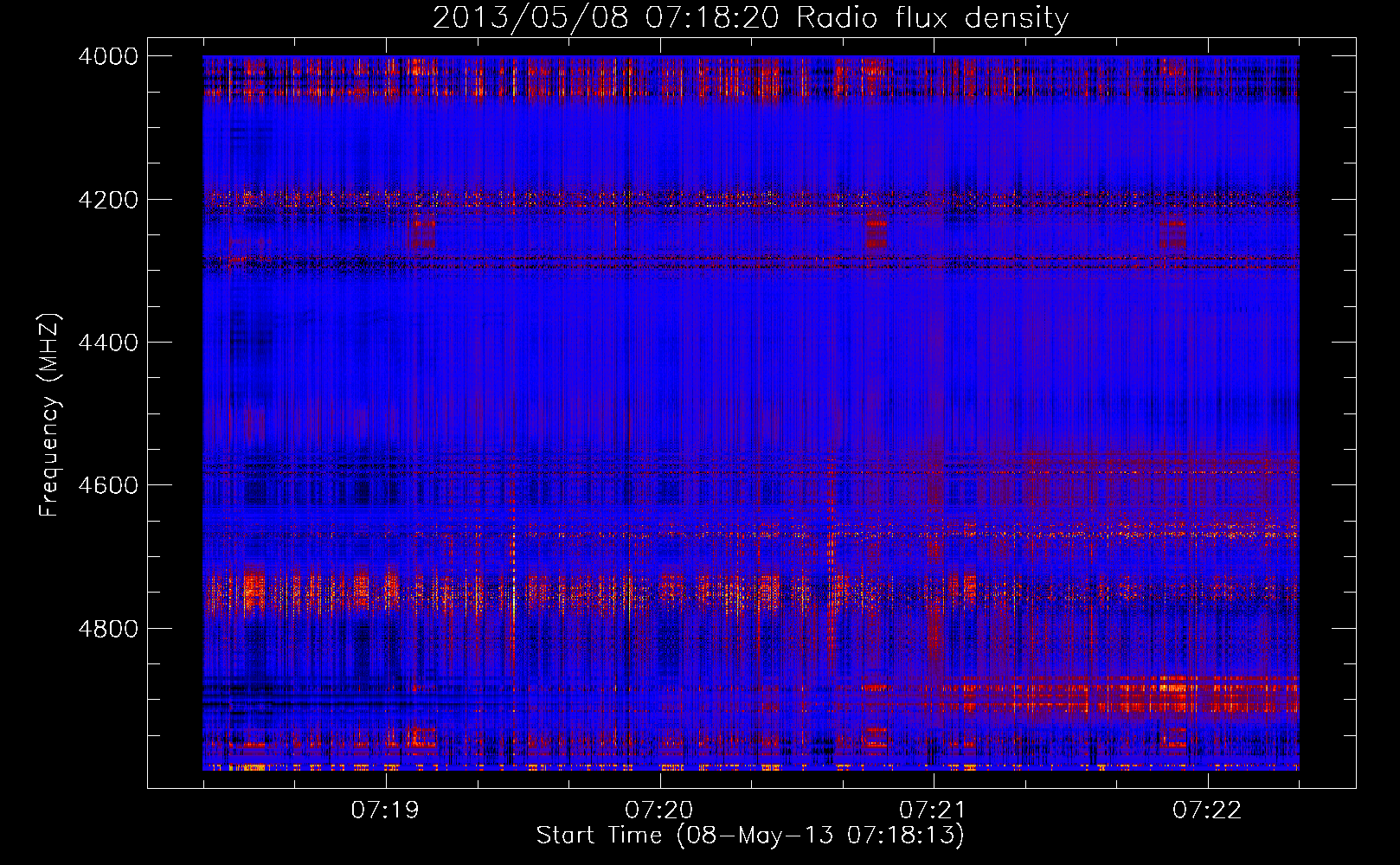Click the 4000 frequency tick label
This screenshot has width=1400, height=865.
[x=108, y=56]
